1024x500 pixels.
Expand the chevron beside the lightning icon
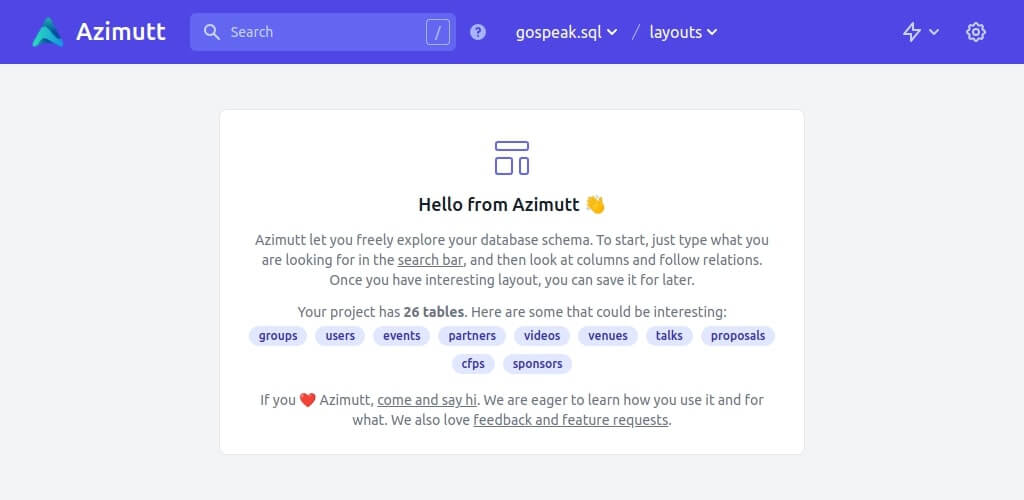click(934, 32)
